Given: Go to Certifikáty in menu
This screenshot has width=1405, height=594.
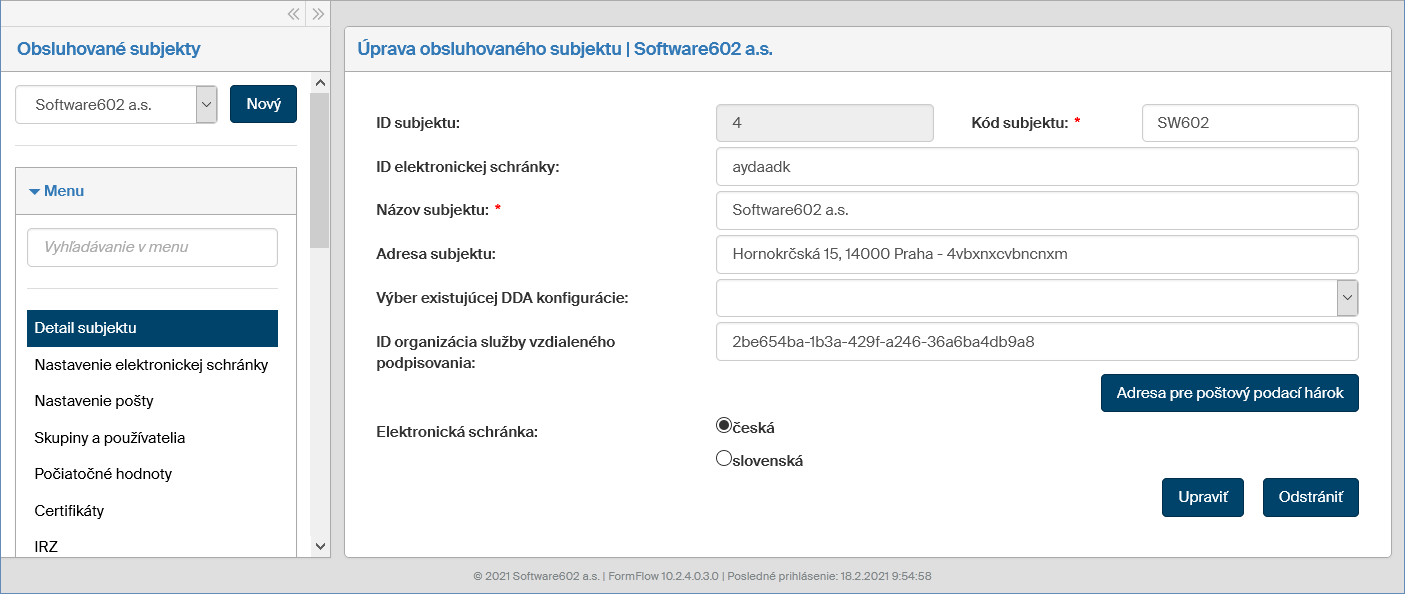Looking at the screenshot, I should click(x=69, y=511).
